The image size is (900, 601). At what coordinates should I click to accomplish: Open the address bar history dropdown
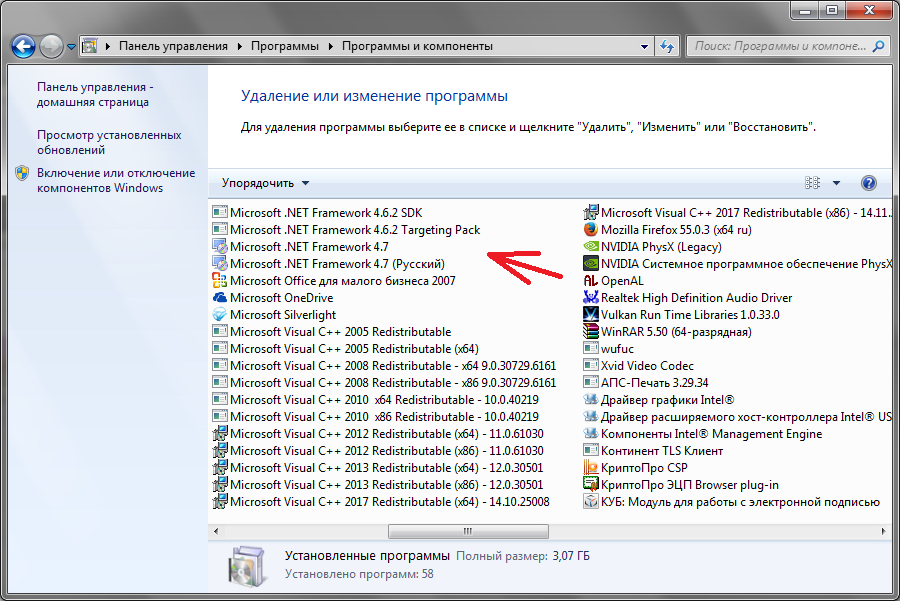click(644, 46)
